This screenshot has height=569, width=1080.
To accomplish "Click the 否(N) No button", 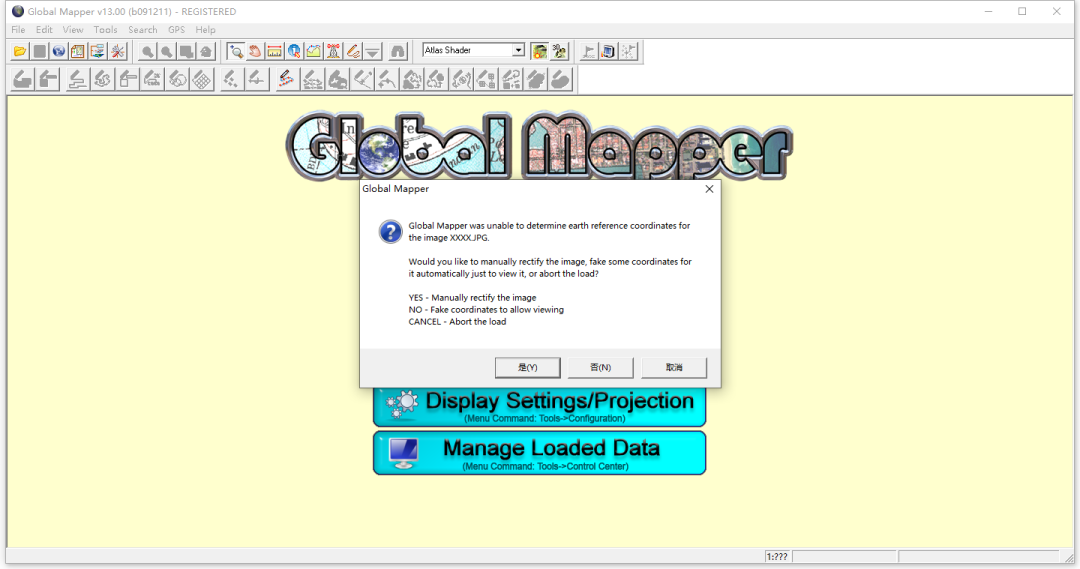I will [601, 367].
